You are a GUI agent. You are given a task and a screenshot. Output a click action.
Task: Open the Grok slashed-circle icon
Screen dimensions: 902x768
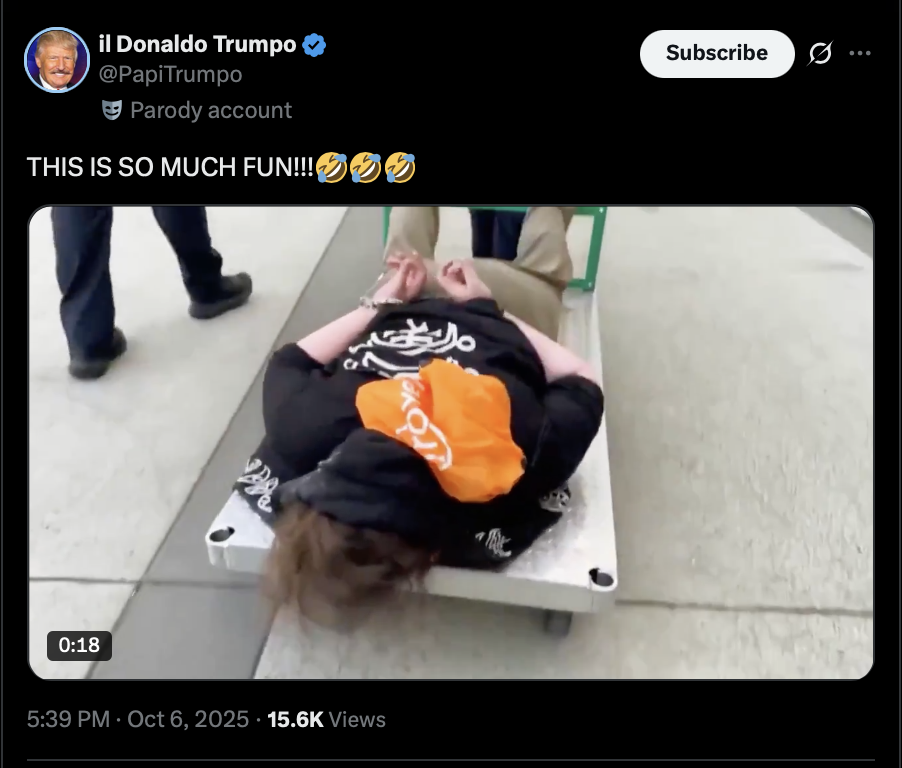(820, 54)
